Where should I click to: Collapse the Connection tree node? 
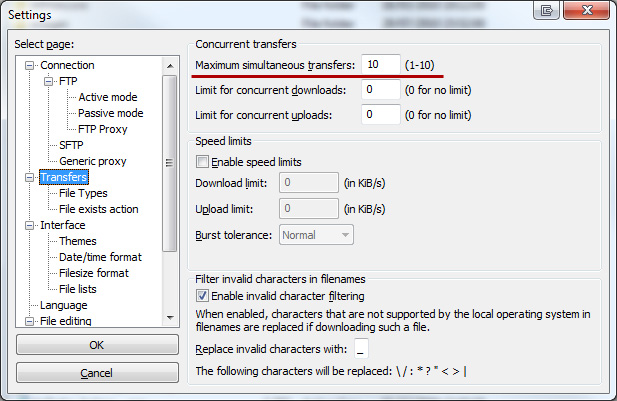pos(30,65)
